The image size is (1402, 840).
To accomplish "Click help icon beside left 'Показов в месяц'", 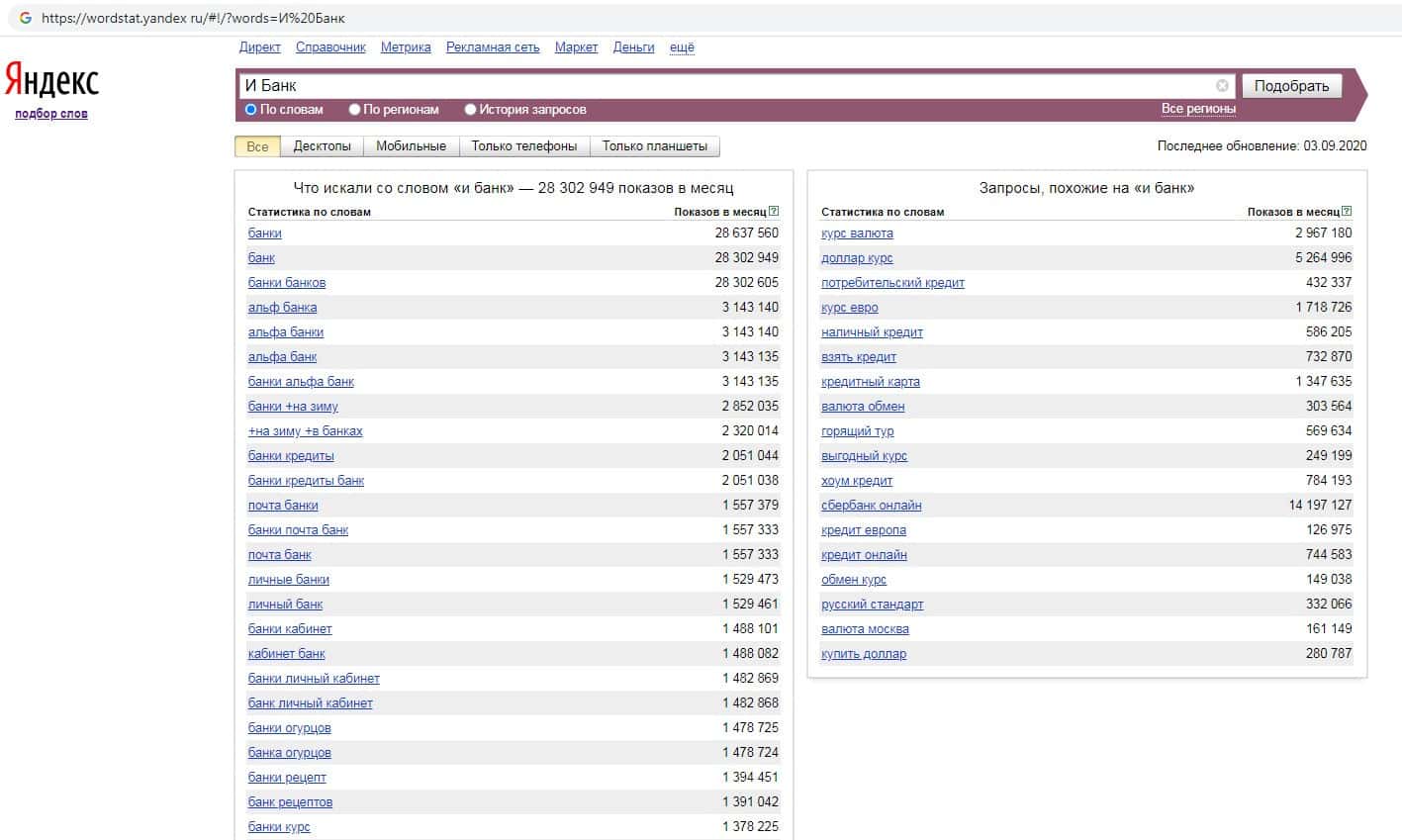I will (774, 212).
